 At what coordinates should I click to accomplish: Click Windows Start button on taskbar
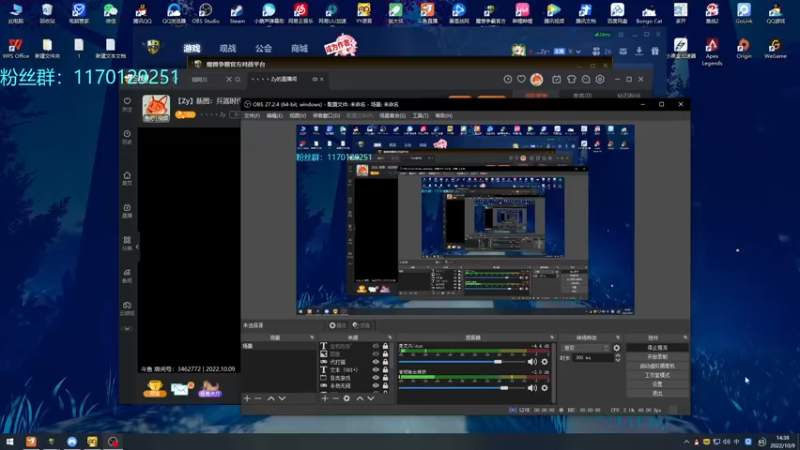10,442
